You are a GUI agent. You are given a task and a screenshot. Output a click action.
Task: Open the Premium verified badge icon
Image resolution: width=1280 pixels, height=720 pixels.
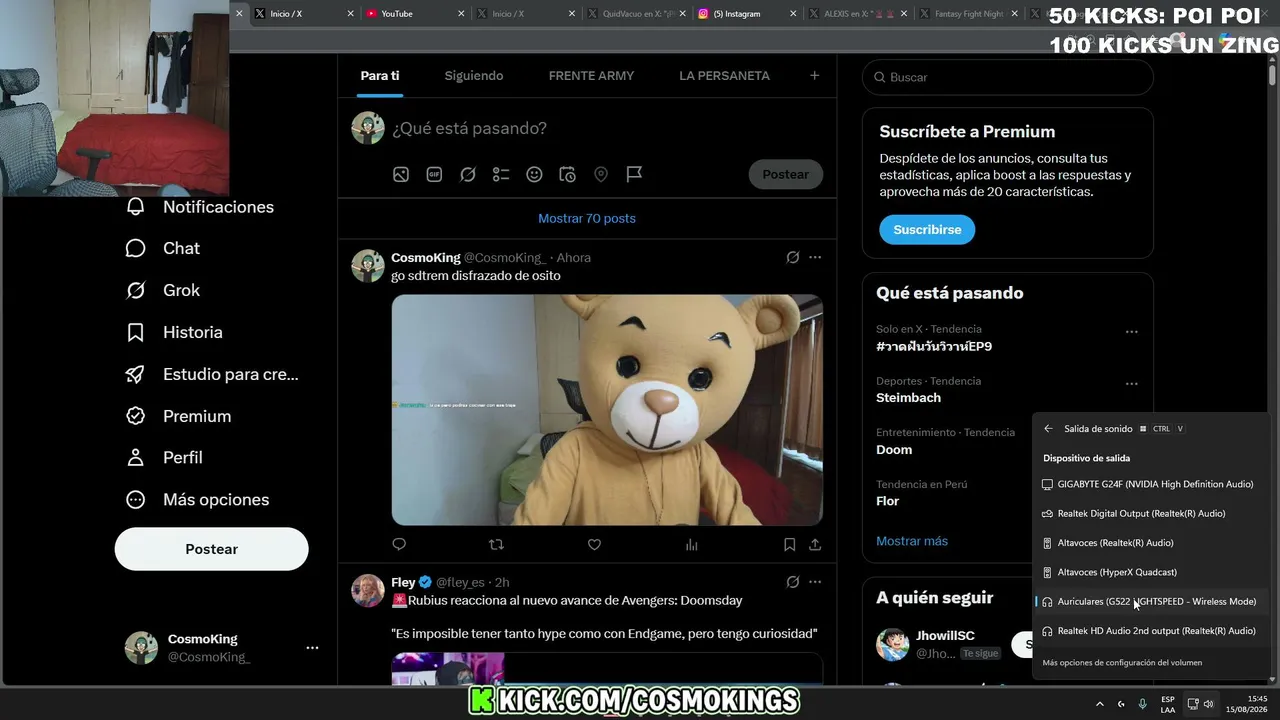(136, 416)
